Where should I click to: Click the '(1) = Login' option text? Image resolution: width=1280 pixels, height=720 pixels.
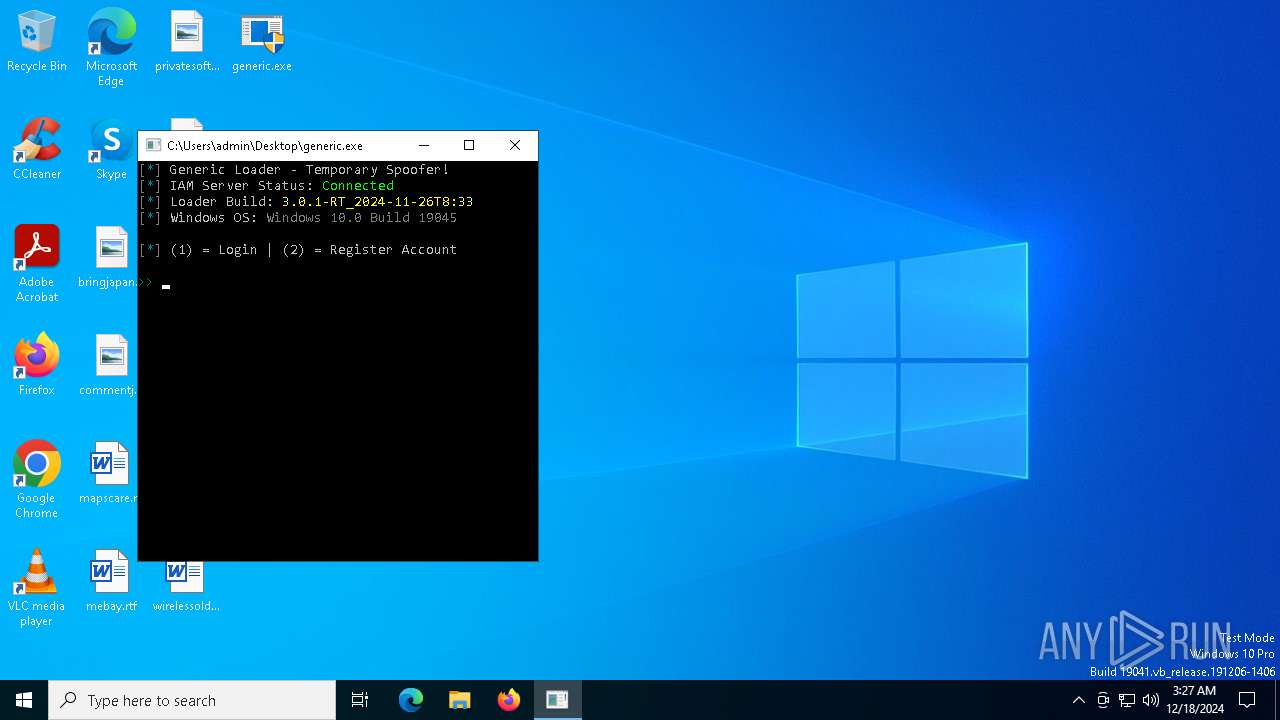(x=213, y=250)
